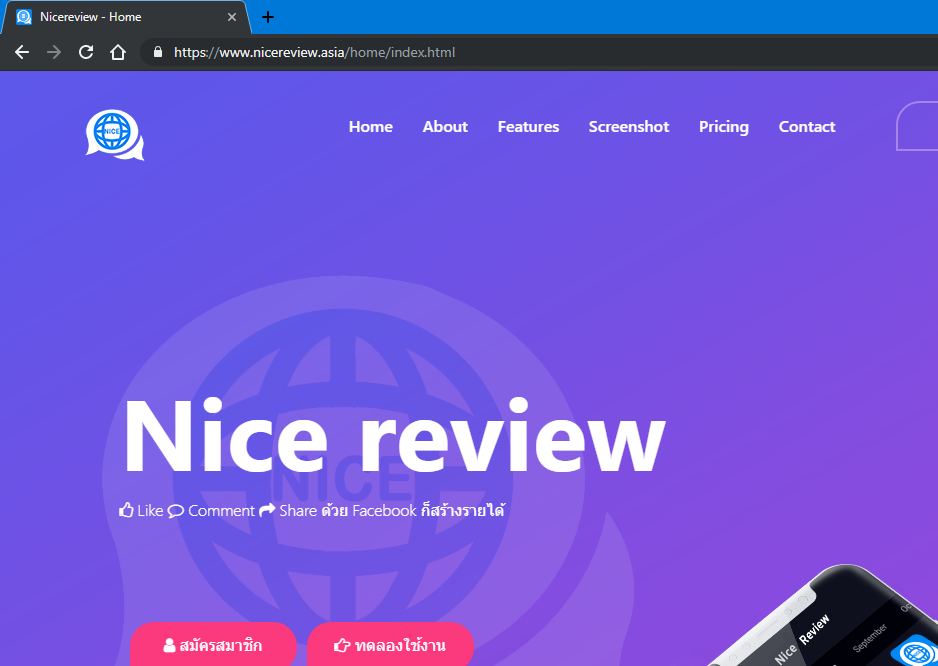
Task: Select the Nicereview - Home browser tab
Action: [120, 17]
